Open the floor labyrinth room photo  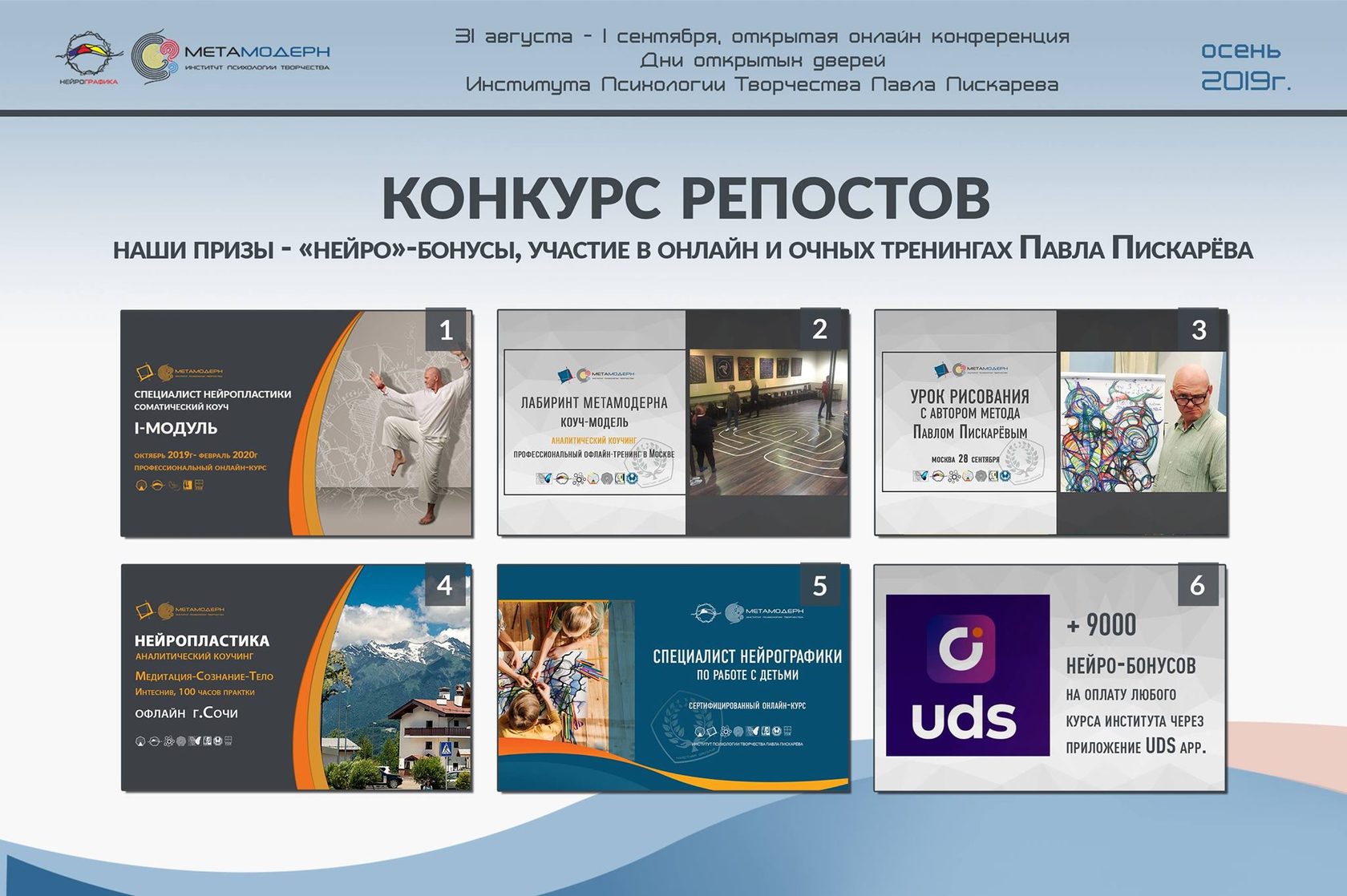click(768, 422)
